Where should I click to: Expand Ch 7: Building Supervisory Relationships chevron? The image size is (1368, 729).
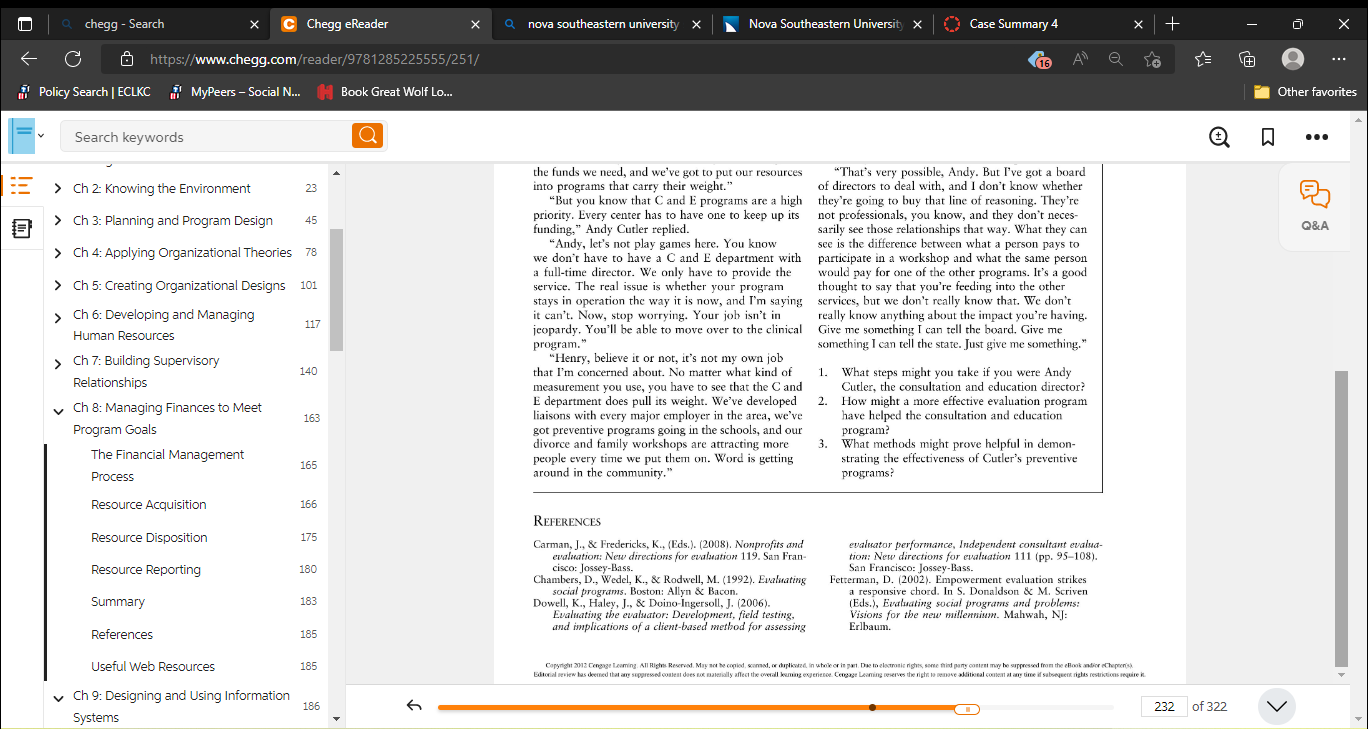click(58, 364)
